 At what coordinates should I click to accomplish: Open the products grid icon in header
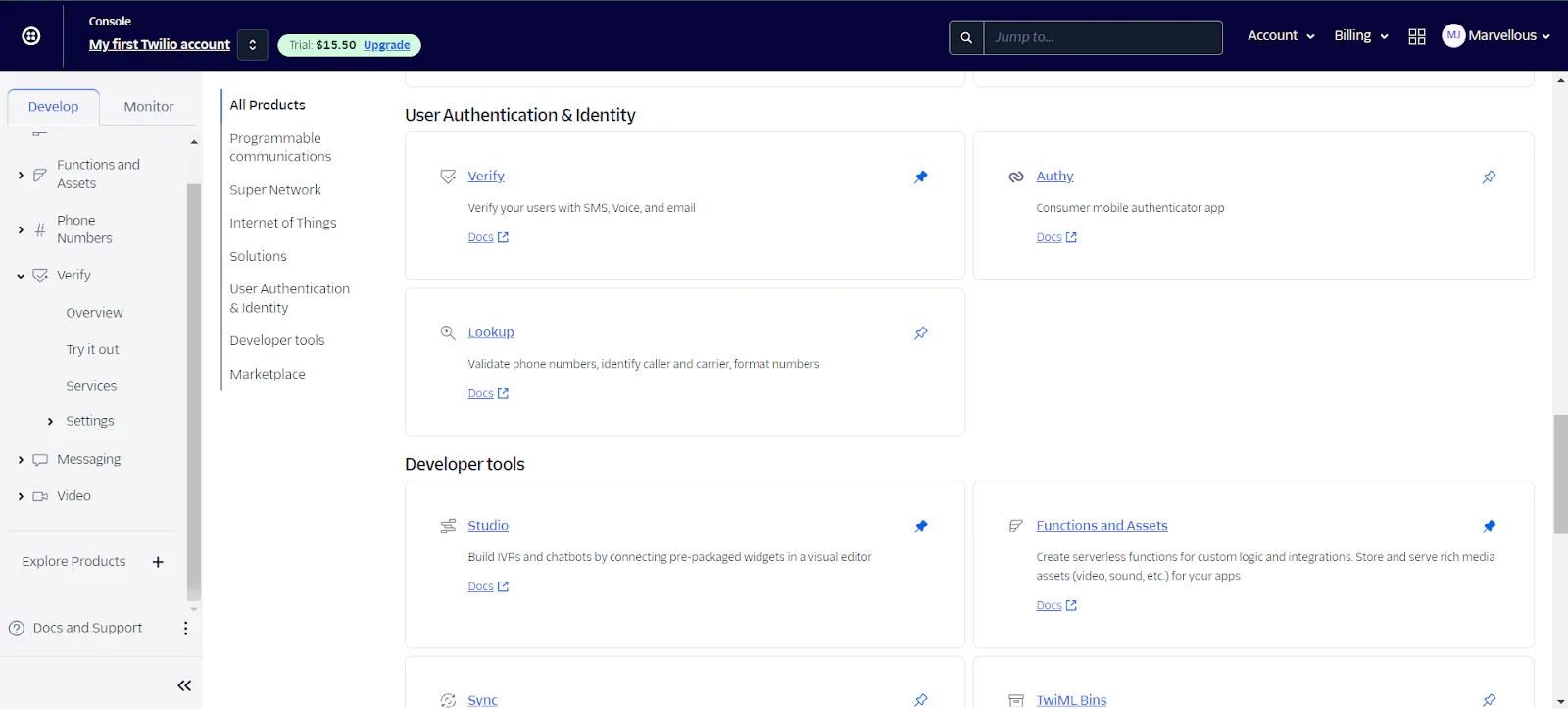1417,36
